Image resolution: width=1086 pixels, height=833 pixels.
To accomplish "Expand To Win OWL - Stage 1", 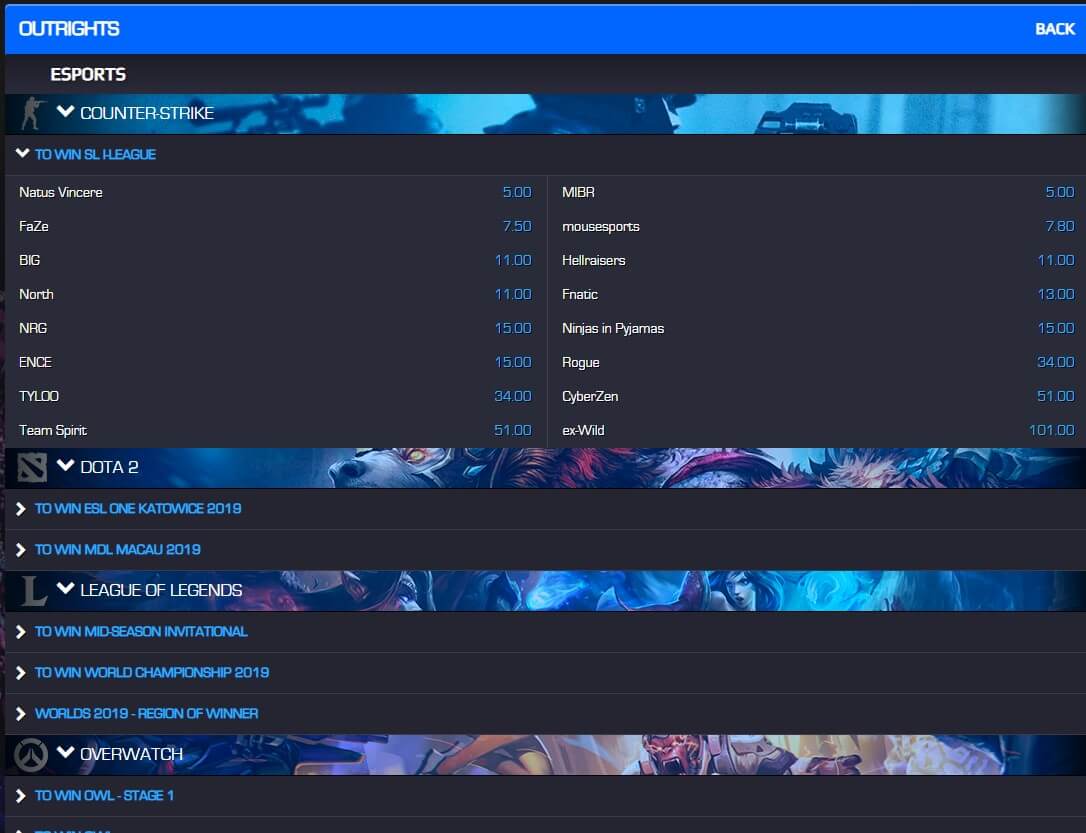I will point(104,795).
